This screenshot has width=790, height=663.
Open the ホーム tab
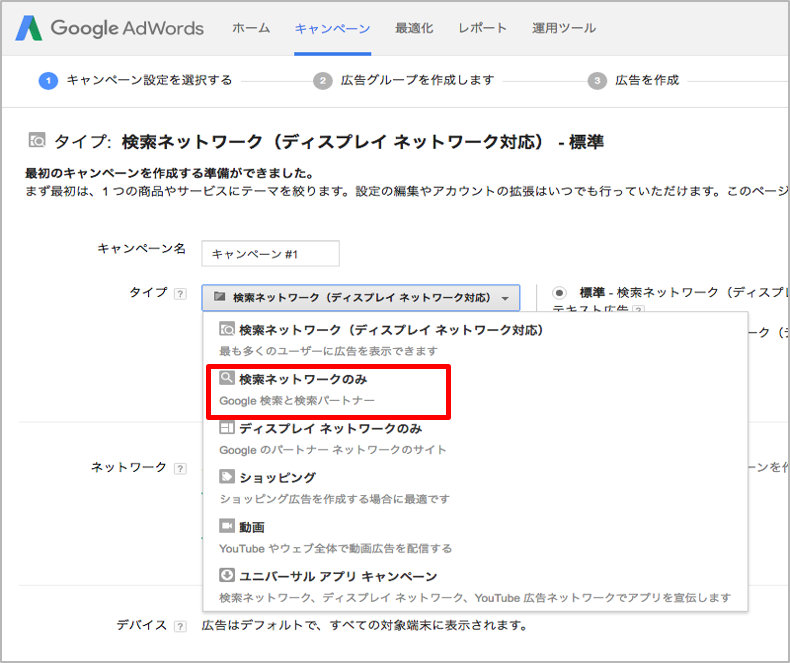click(251, 28)
